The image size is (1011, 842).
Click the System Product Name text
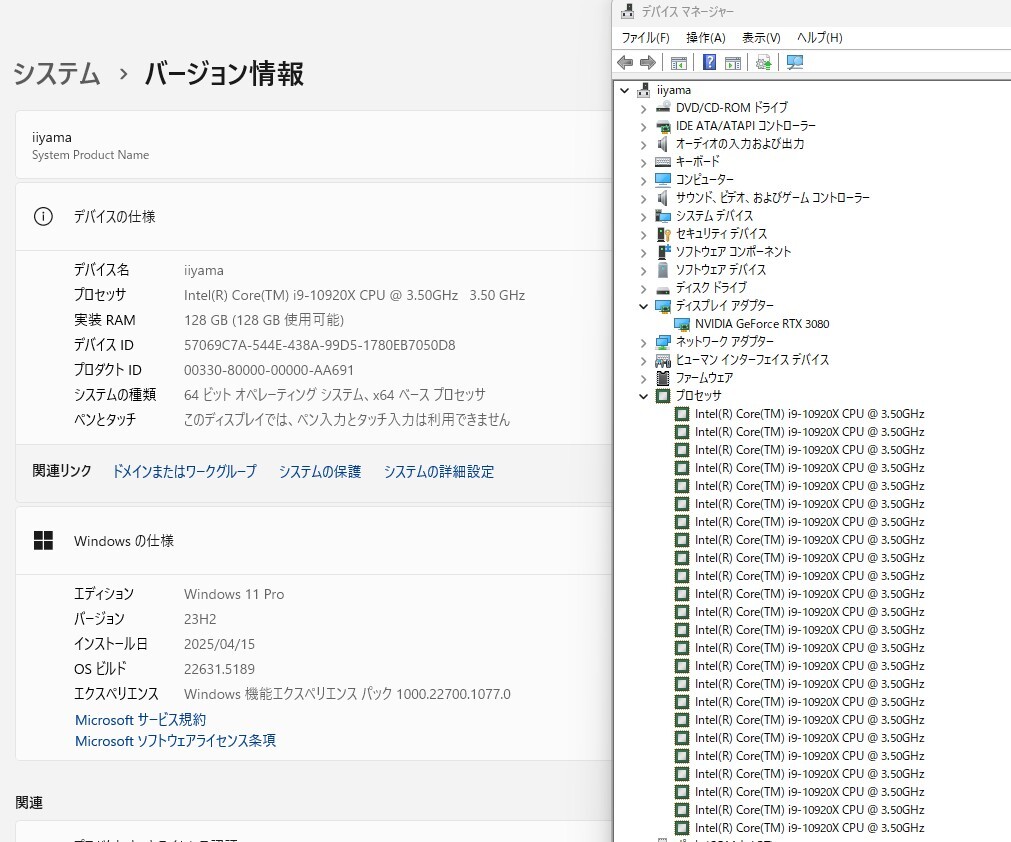click(x=90, y=155)
